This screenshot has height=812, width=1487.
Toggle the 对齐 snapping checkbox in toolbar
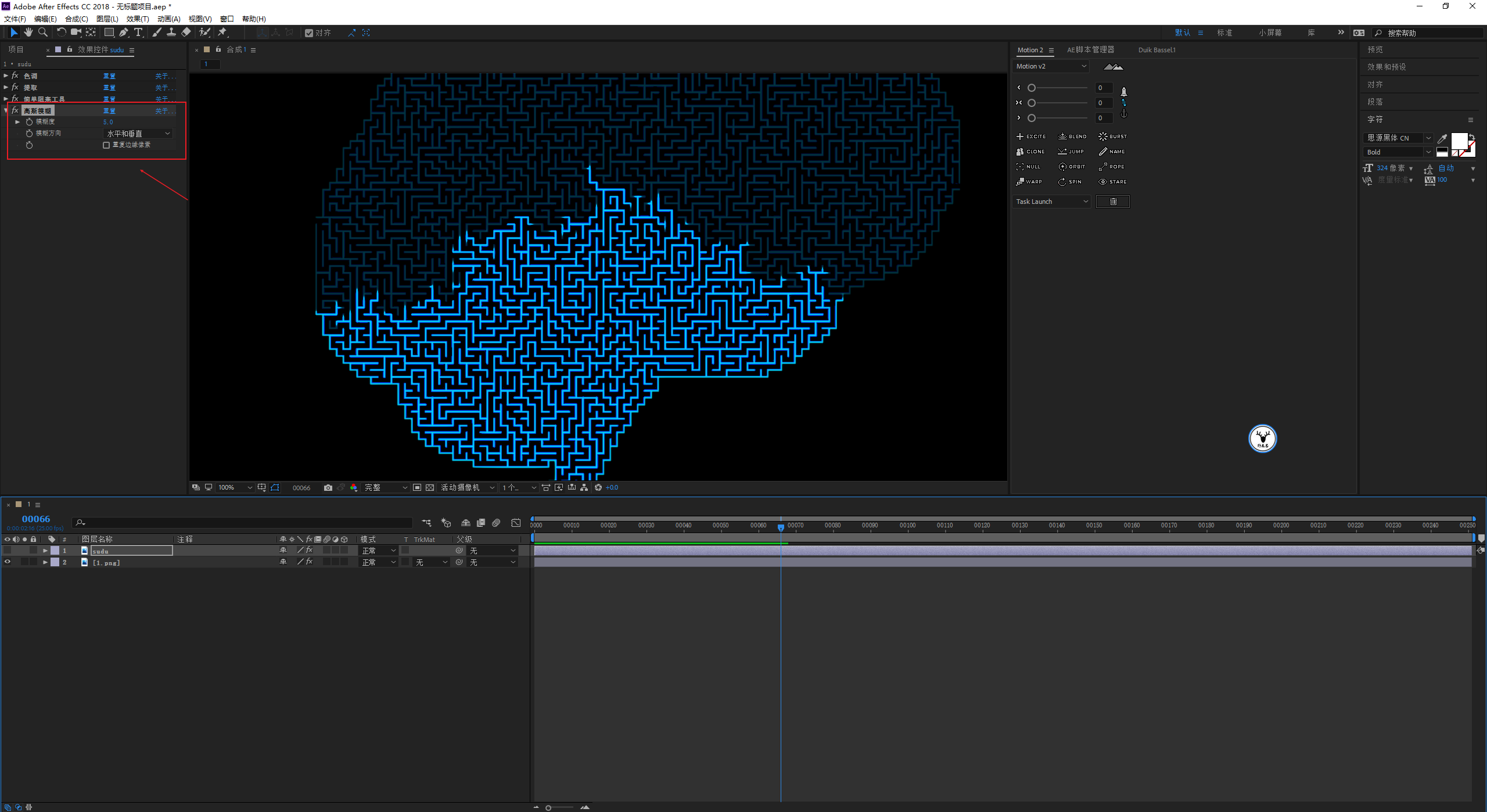click(309, 33)
